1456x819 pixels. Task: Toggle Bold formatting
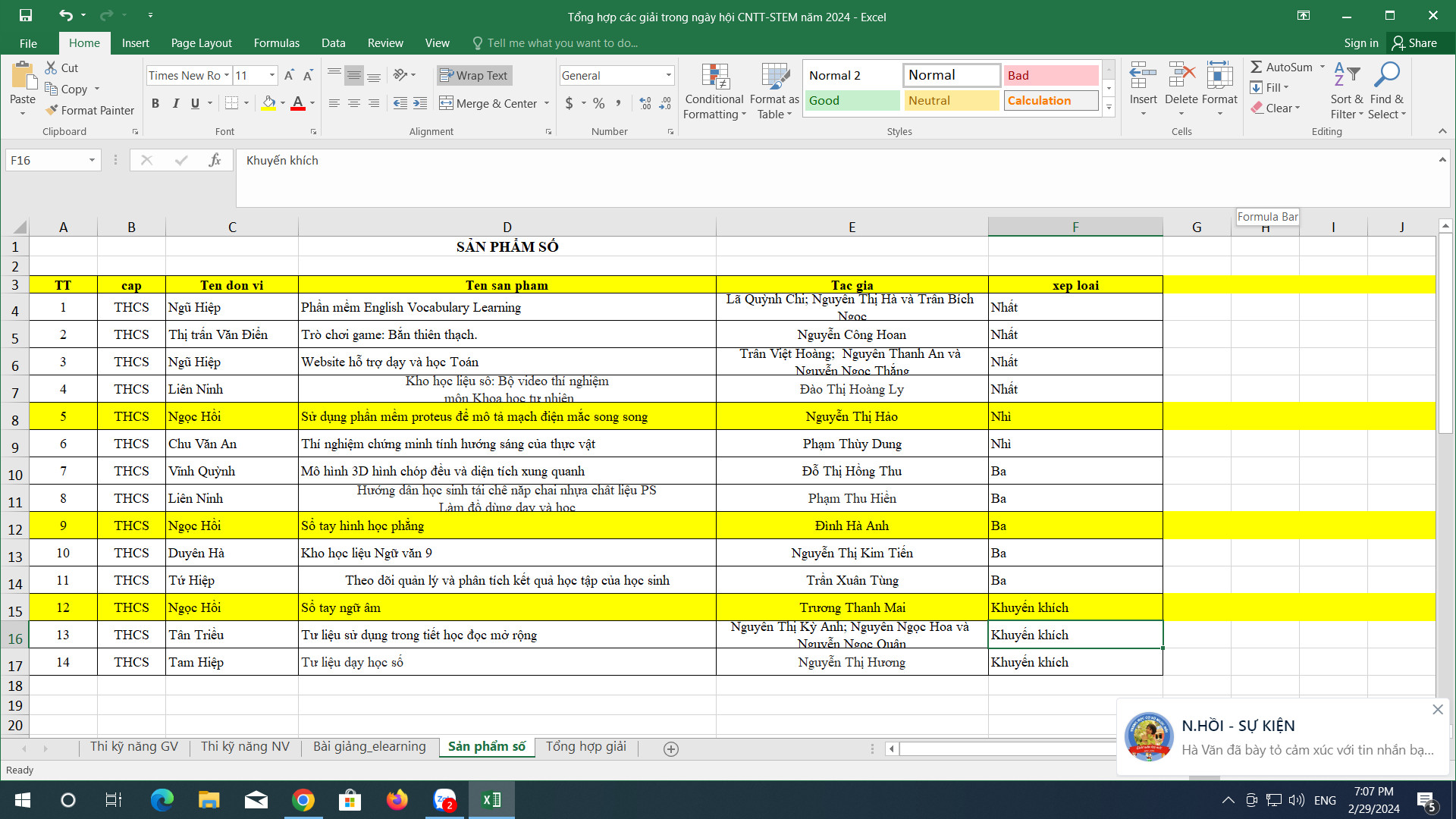point(155,103)
